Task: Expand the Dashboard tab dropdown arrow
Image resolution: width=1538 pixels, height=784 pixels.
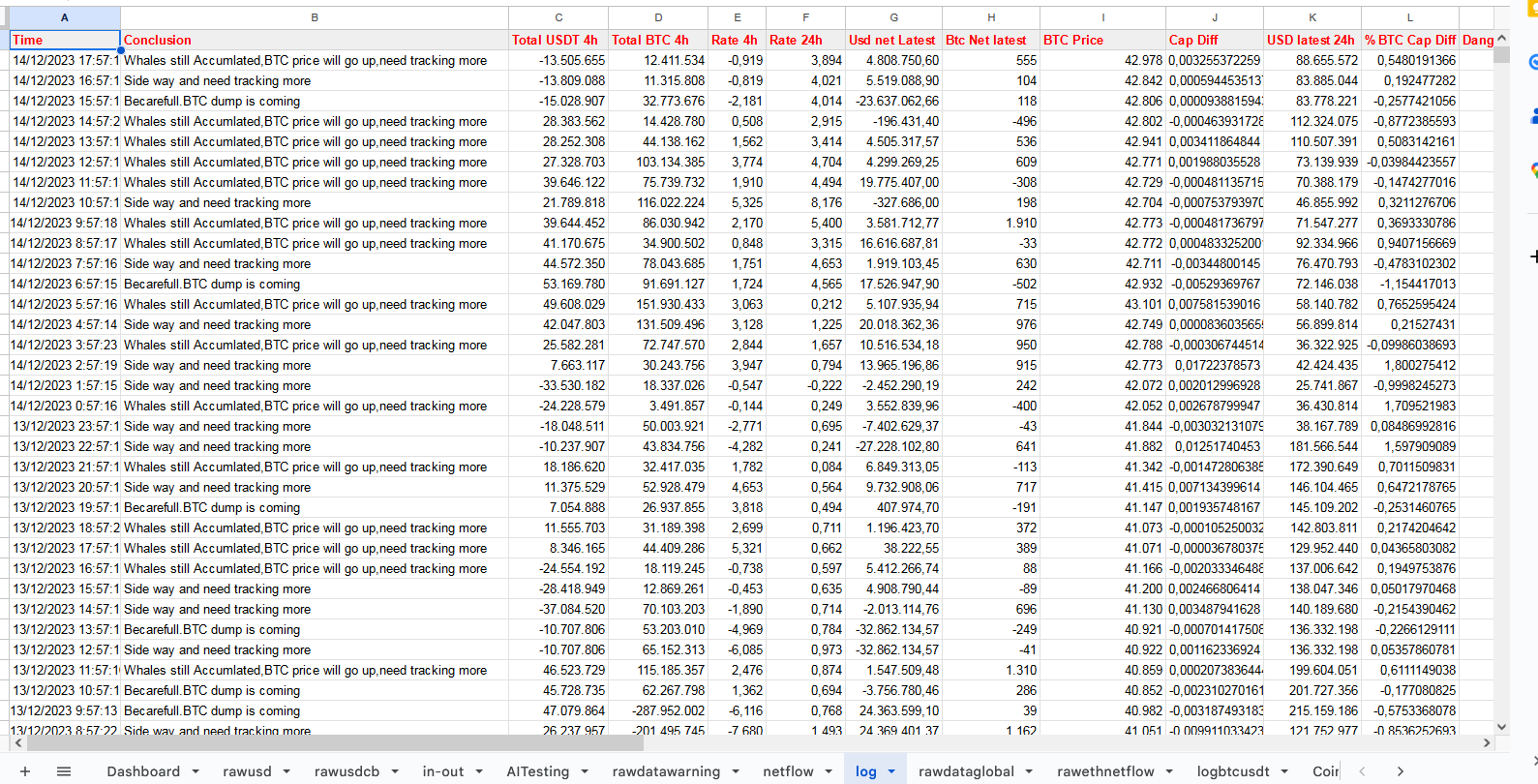Action: point(196,771)
